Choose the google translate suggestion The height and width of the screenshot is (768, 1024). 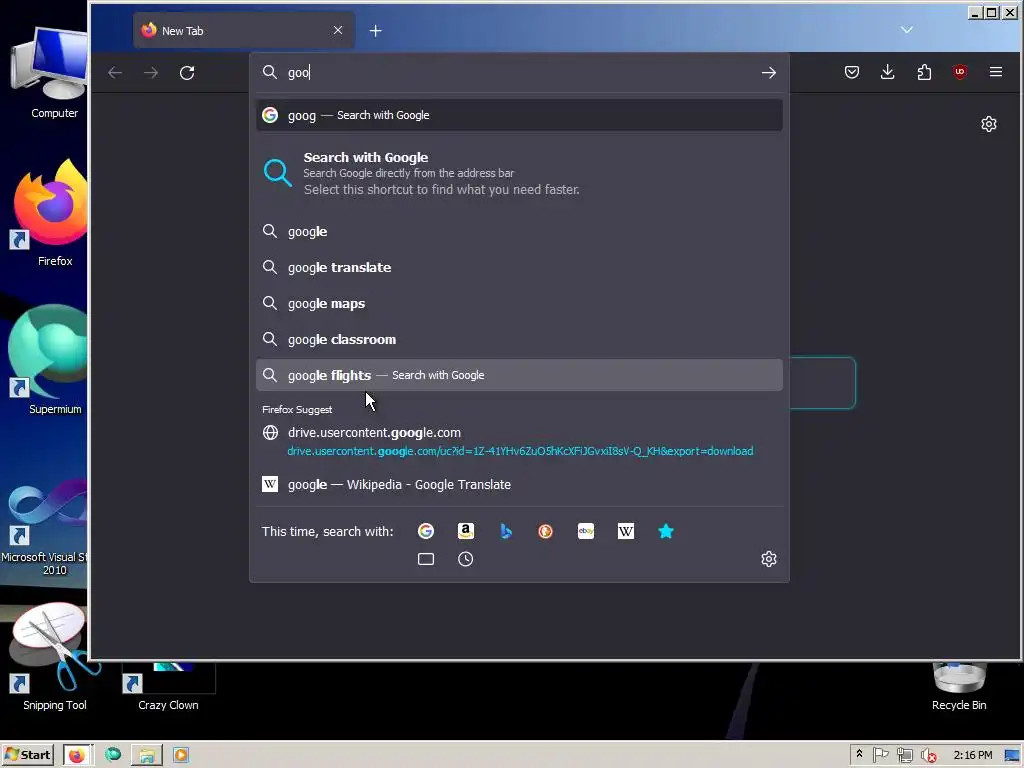point(519,267)
